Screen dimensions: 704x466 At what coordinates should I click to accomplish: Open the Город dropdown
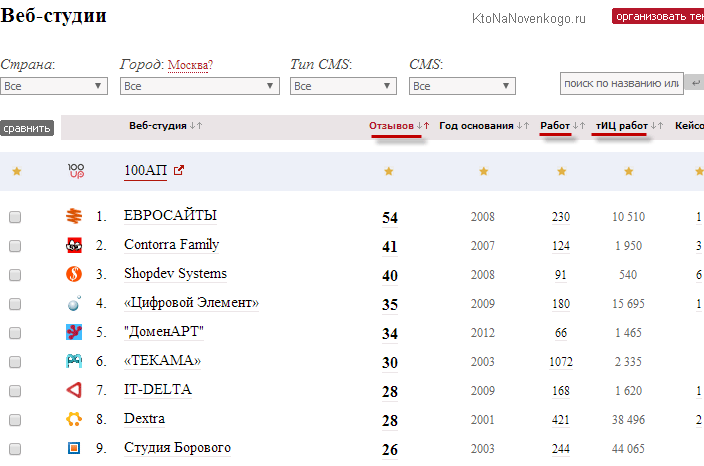pos(200,86)
